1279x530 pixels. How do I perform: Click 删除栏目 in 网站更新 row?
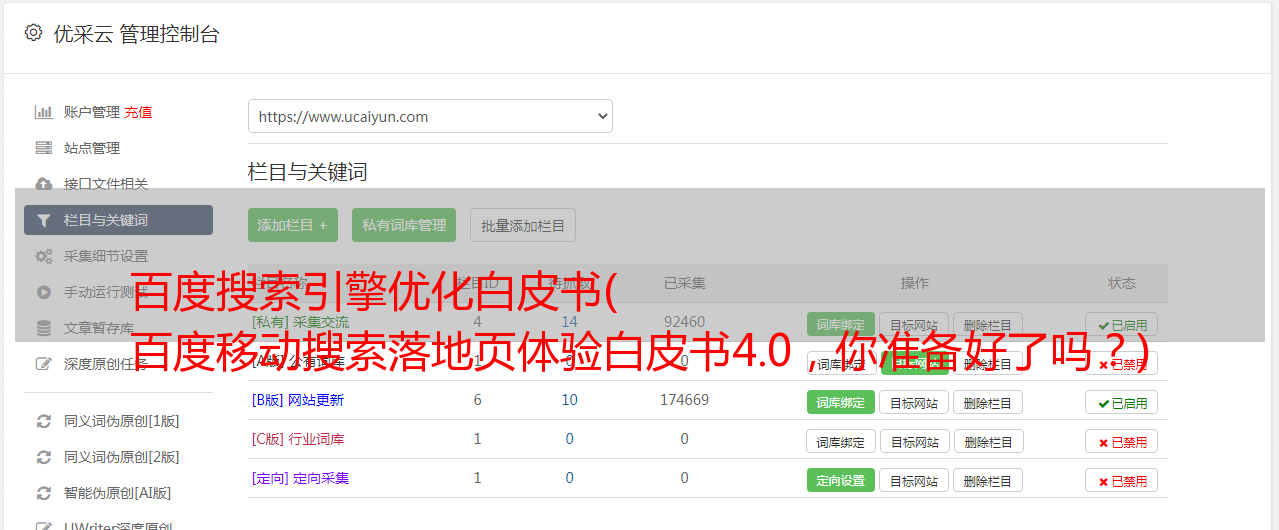(x=988, y=402)
